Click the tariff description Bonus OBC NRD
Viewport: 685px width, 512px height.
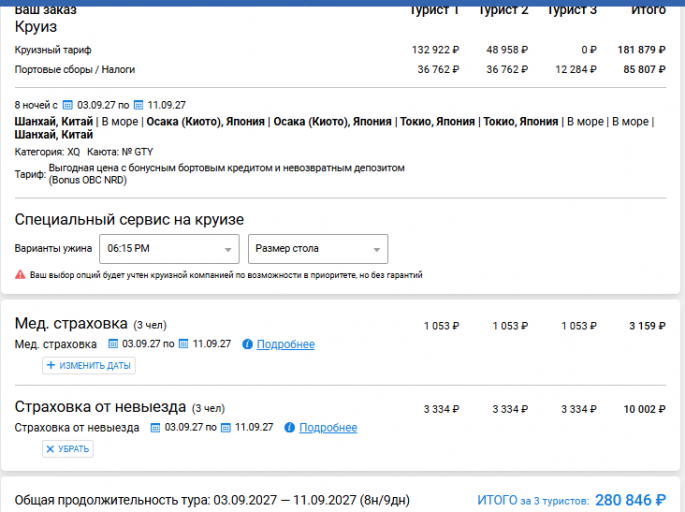[x=226, y=174]
